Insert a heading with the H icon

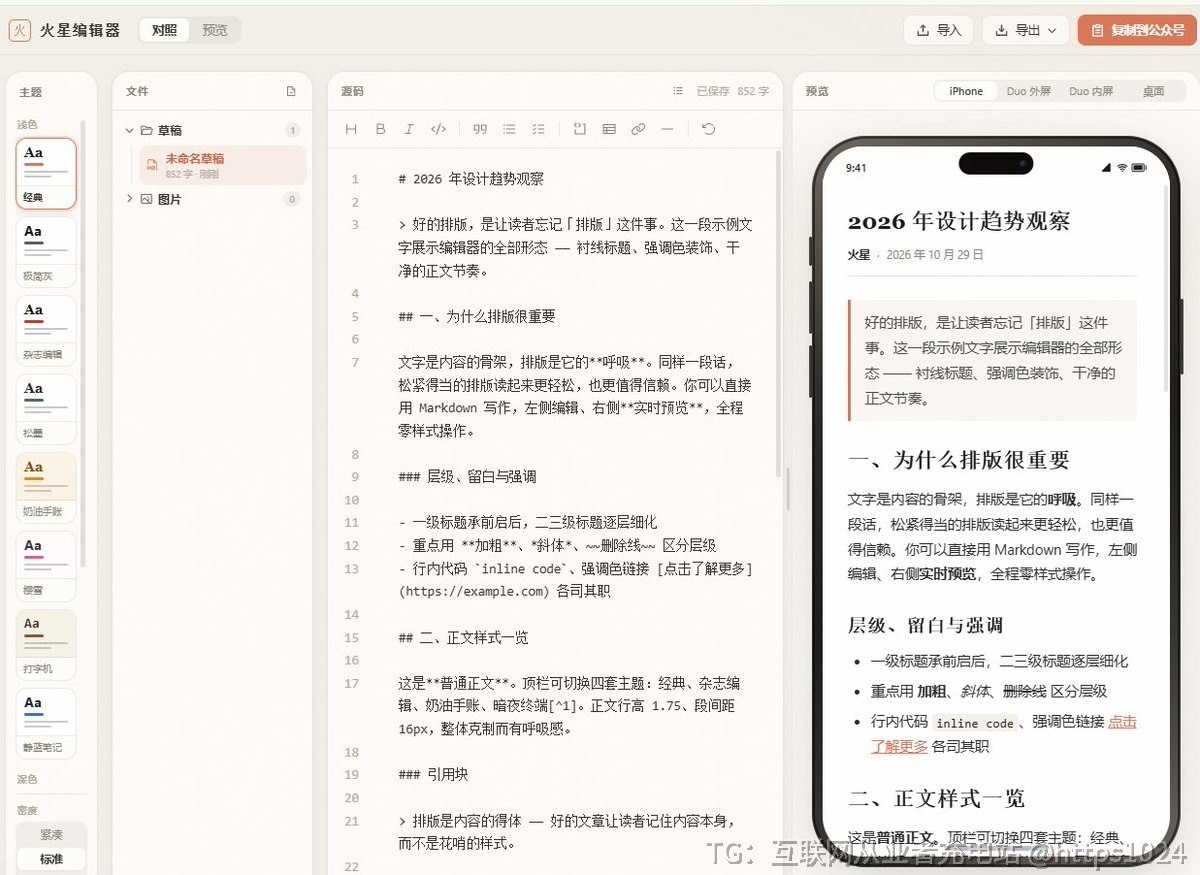click(351, 129)
